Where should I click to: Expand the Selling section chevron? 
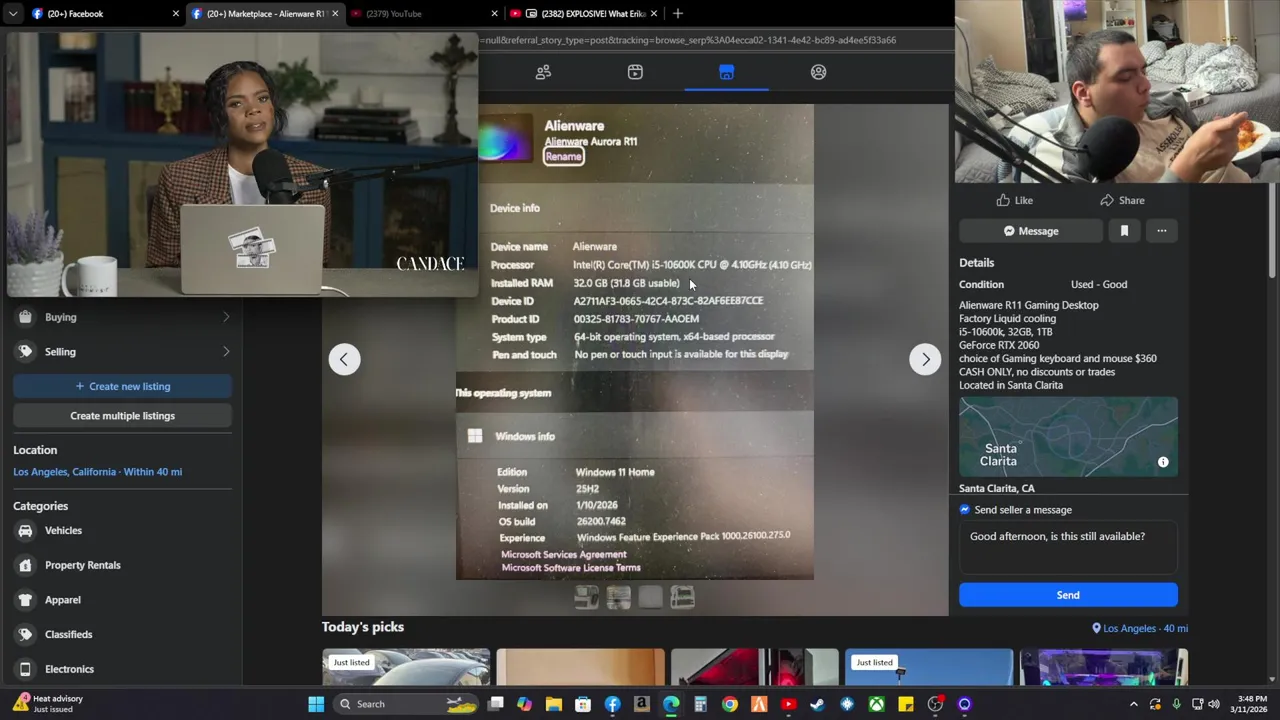coord(226,352)
